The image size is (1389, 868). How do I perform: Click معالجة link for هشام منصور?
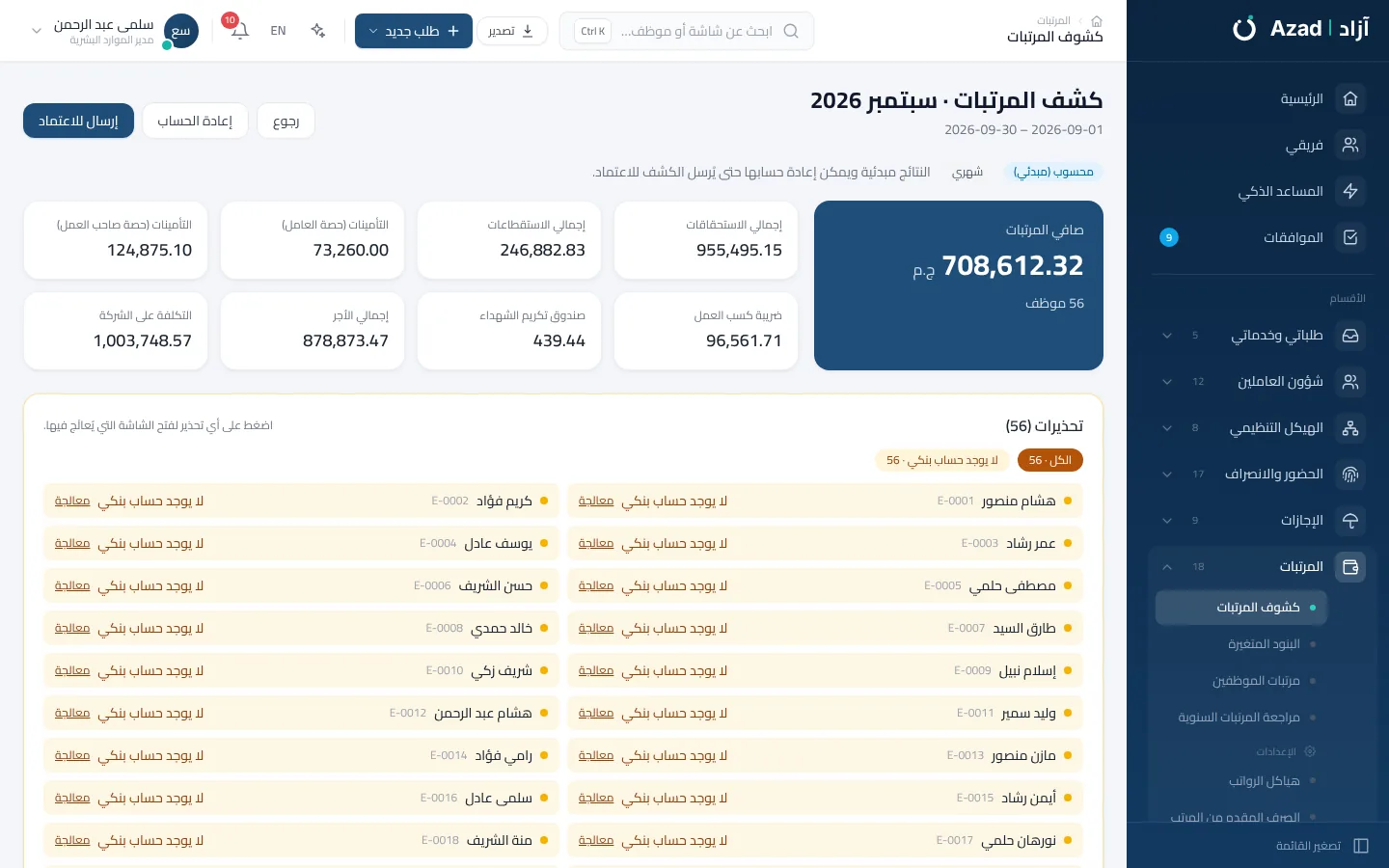tap(596, 502)
